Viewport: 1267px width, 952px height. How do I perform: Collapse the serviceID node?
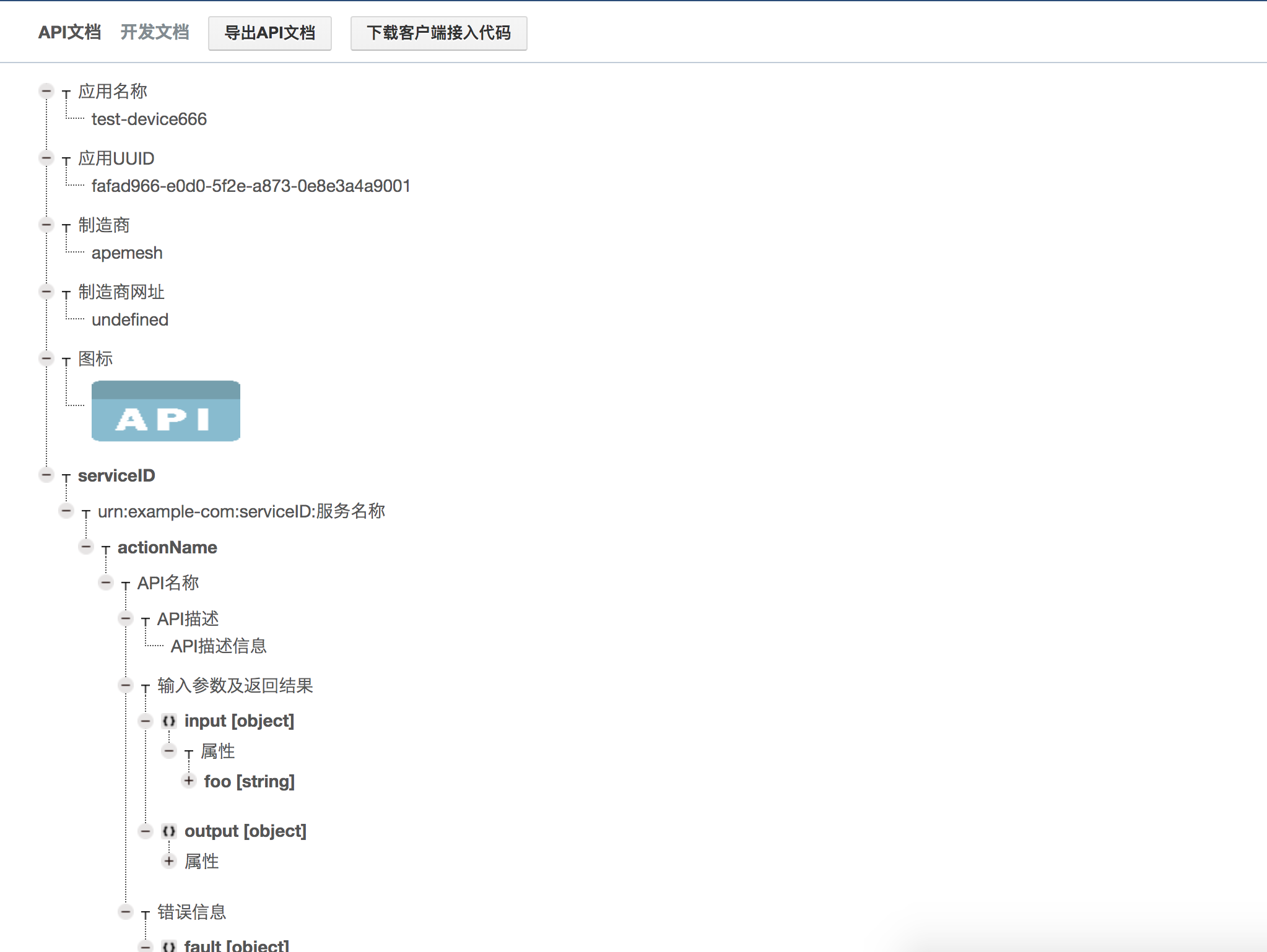click(46, 475)
